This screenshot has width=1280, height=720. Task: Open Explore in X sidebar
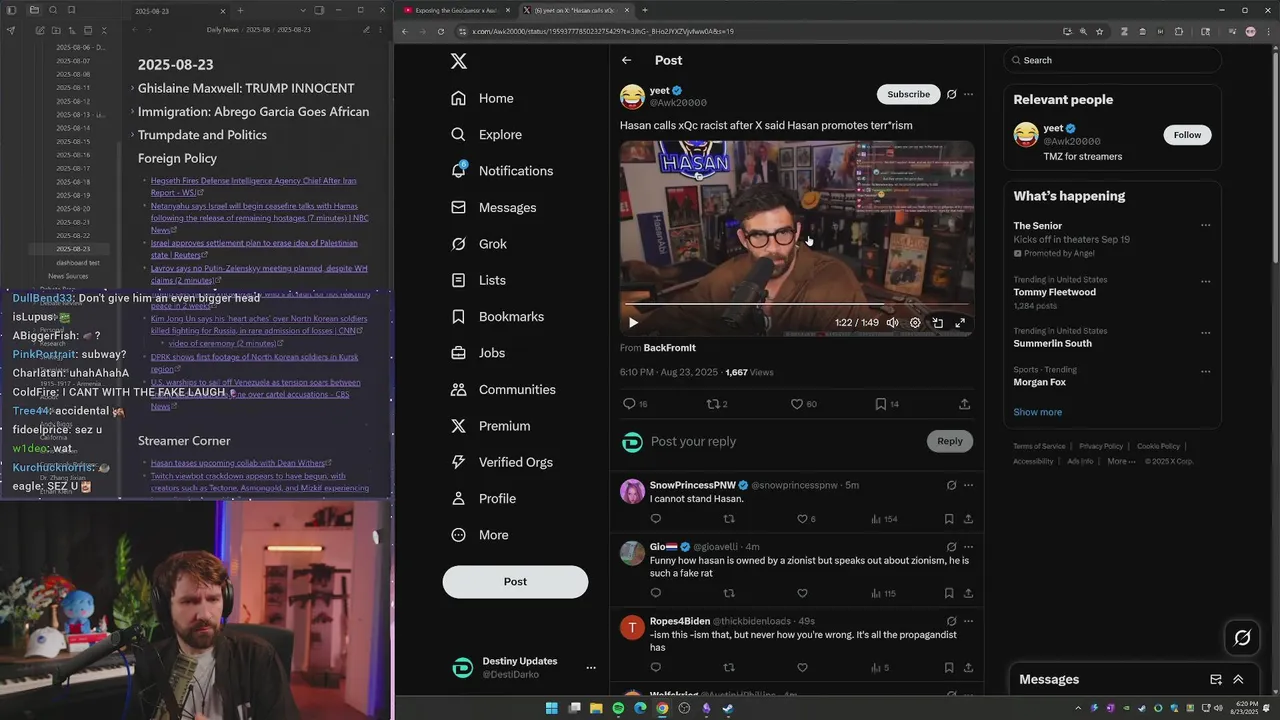pyautogui.click(x=486, y=134)
